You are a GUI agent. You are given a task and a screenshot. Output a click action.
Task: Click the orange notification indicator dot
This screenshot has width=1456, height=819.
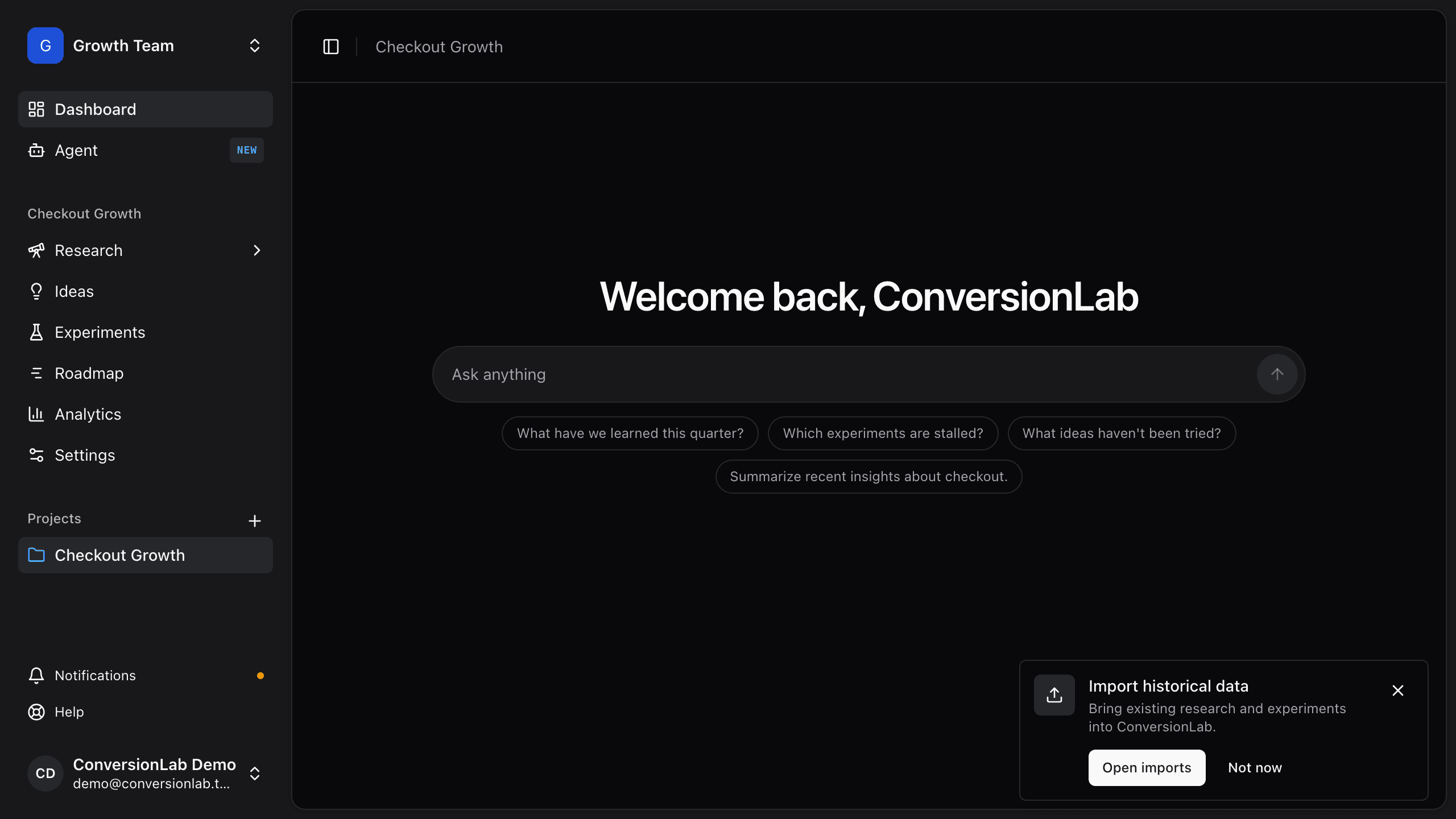260,676
